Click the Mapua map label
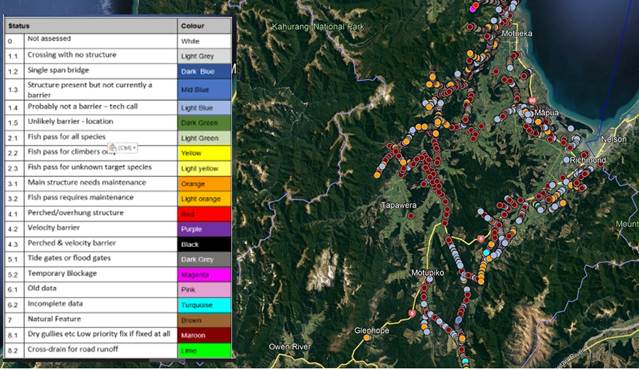 [546, 113]
